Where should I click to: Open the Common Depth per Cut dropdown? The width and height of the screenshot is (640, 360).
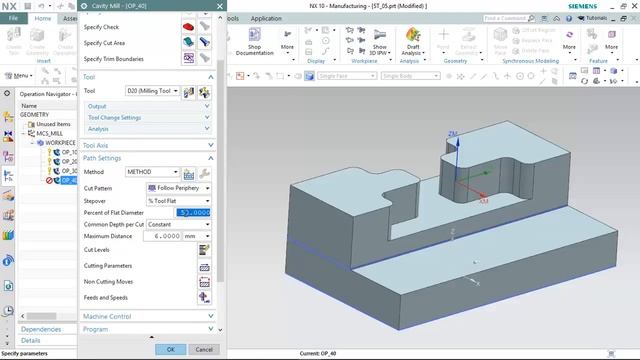click(x=178, y=224)
